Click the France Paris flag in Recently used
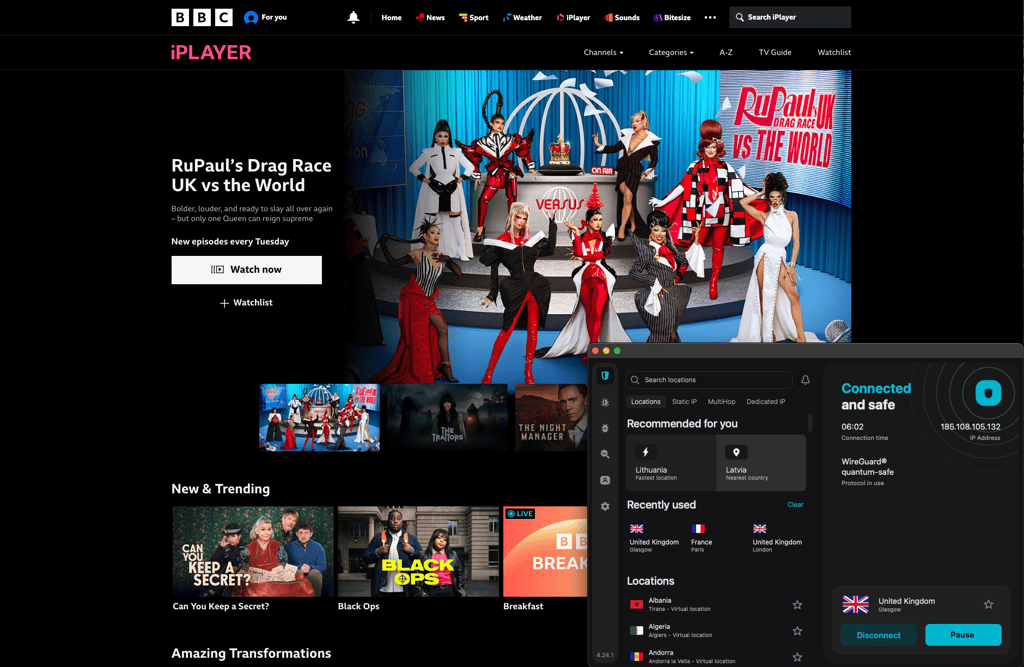The image size is (1024, 667). [698, 529]
